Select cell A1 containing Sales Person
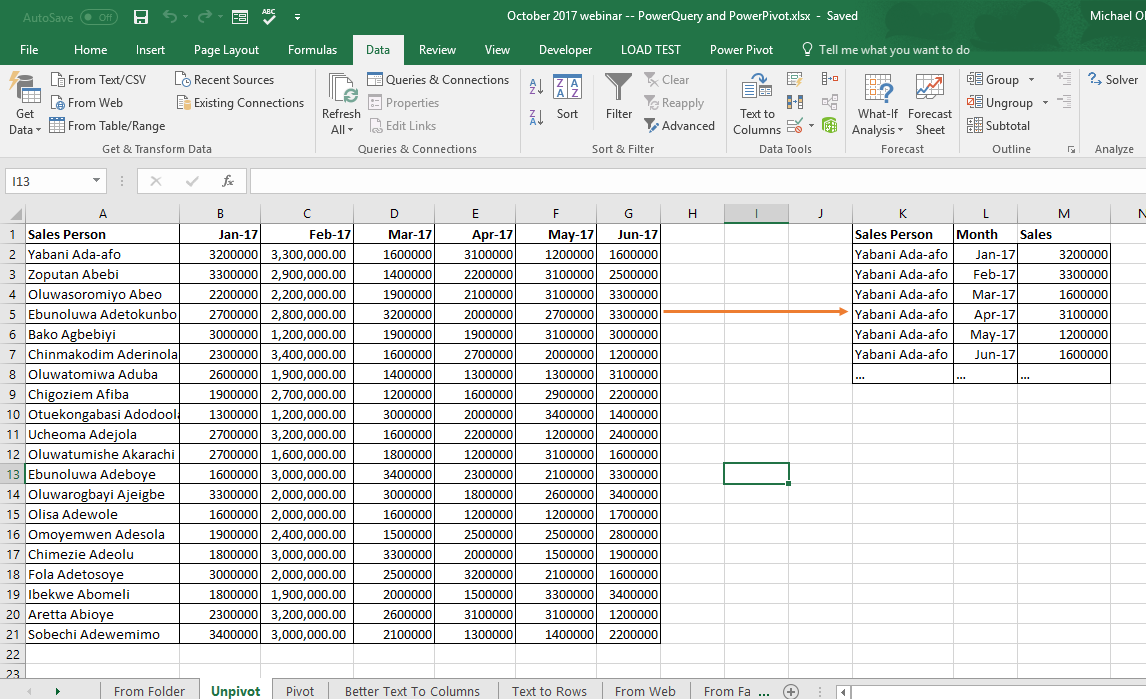Viewport: 1146px width, 699px height. click(x=103, y=234)
